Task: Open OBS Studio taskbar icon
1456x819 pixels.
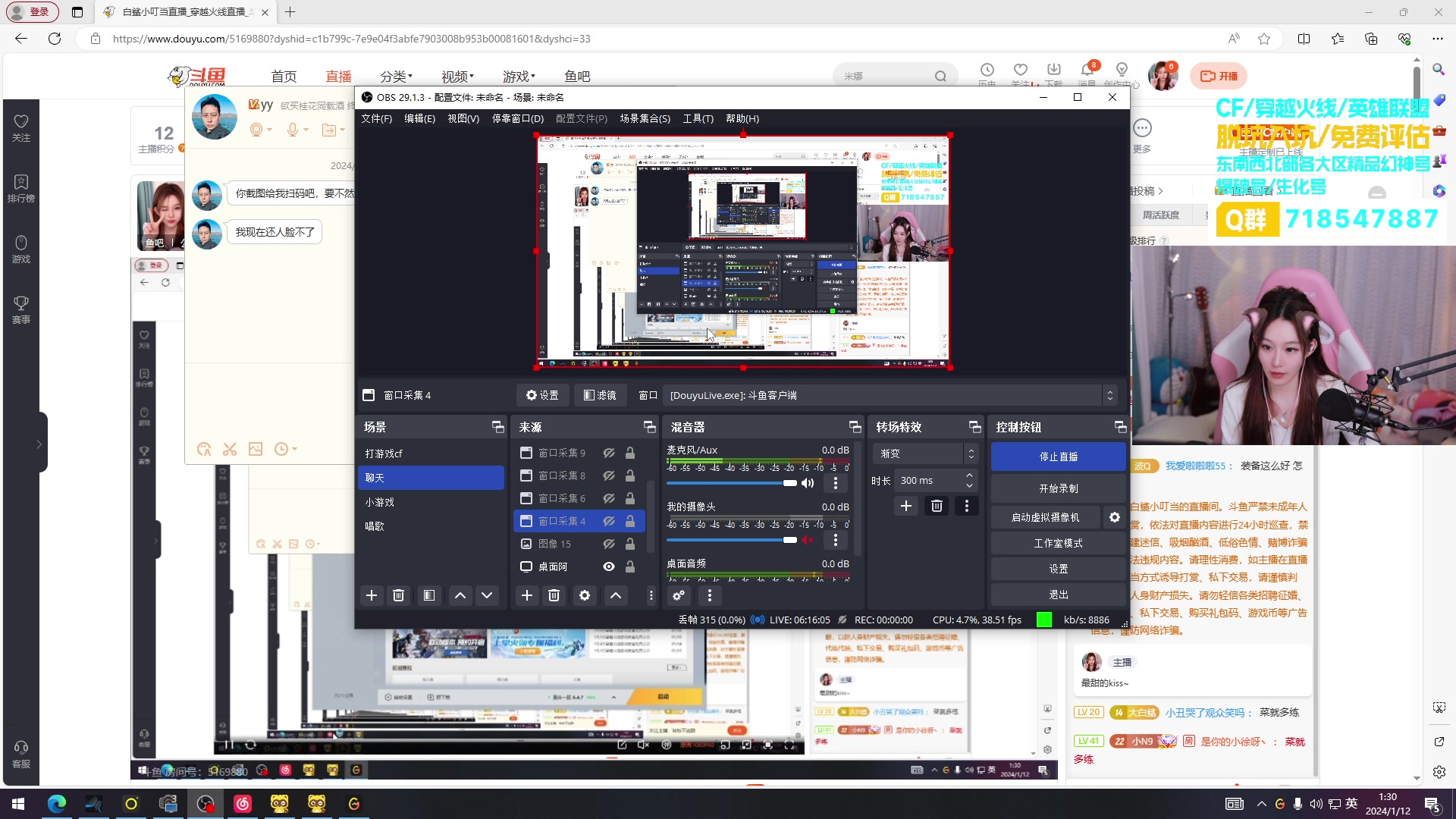Action: tap(205, 803)
